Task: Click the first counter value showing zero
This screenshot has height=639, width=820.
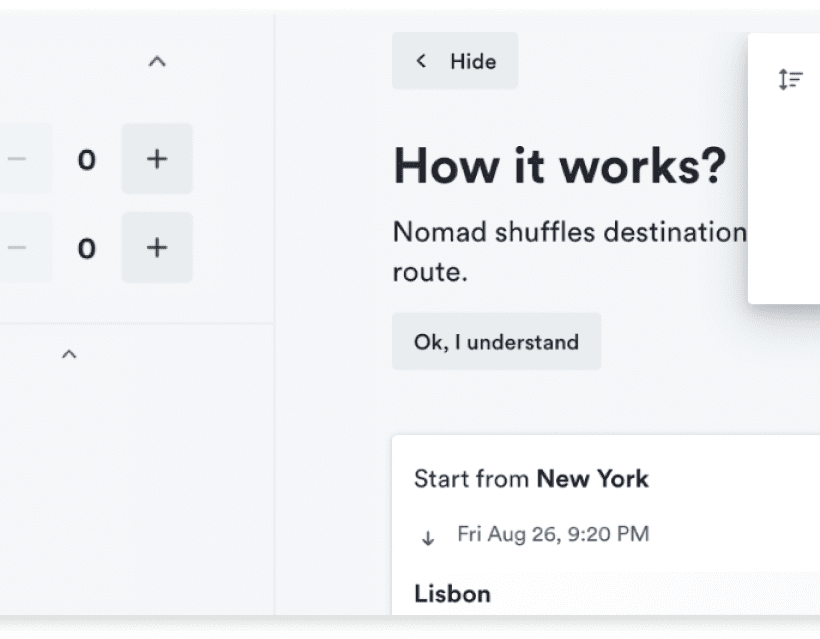Action: (x=87, y=158)
